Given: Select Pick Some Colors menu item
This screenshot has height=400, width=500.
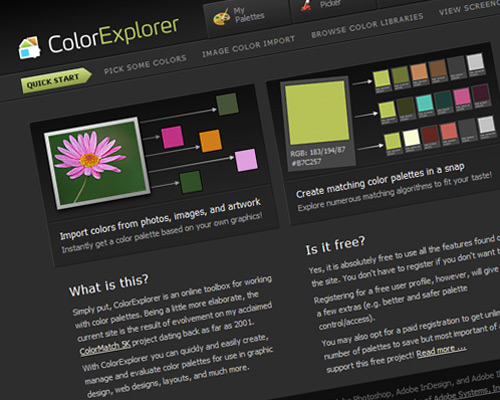Looking at the screenshot, I should [145, 64].
